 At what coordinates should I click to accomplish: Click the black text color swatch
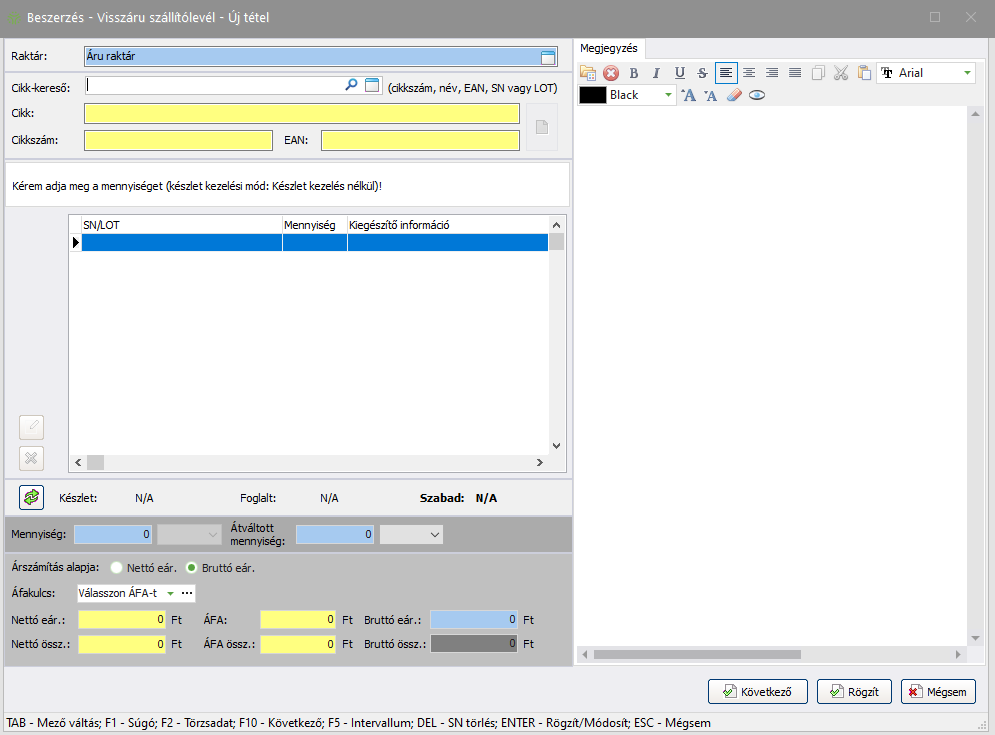tap(592, 95)
